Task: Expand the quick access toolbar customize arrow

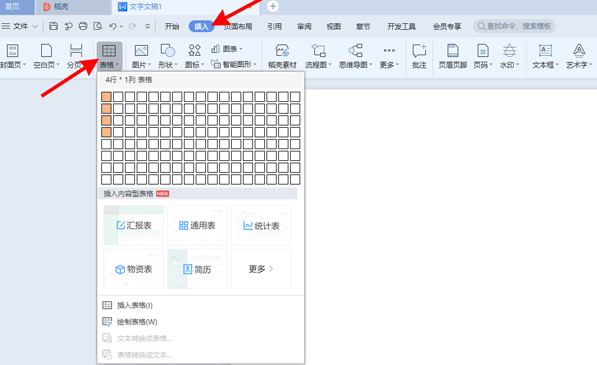Action: click(147, 26)
